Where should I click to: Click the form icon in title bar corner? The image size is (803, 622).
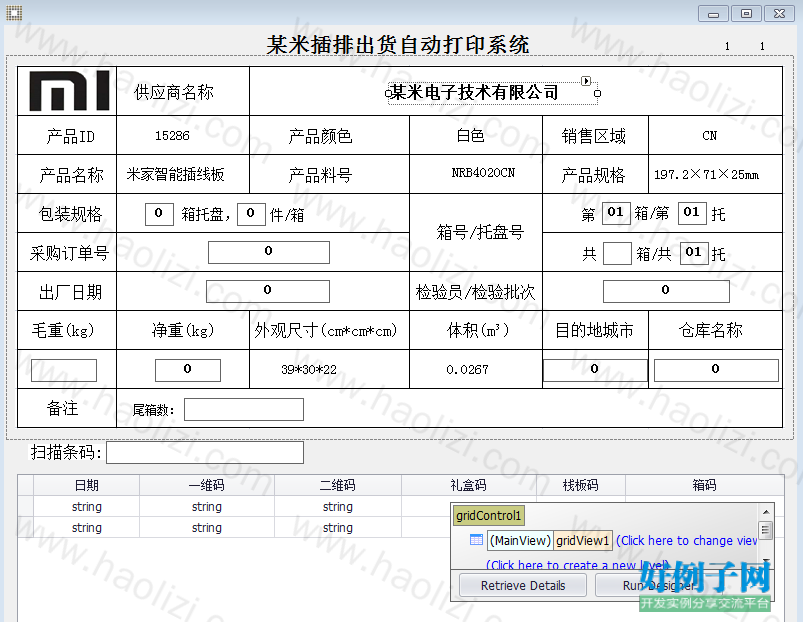14,13
